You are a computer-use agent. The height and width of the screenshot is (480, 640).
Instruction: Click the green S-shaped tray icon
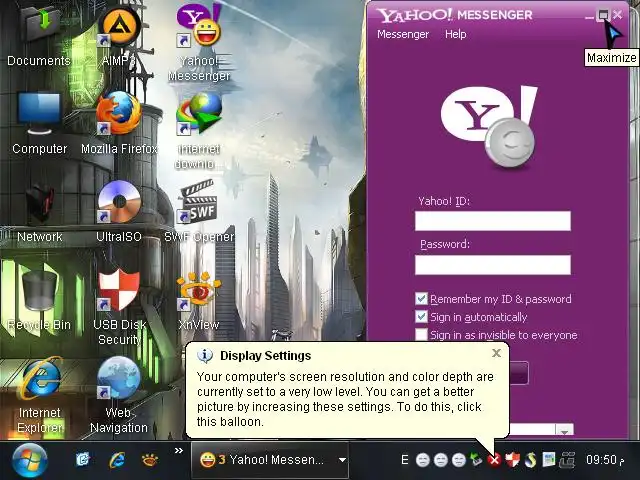pyautogui.click(x=530, y=460)
